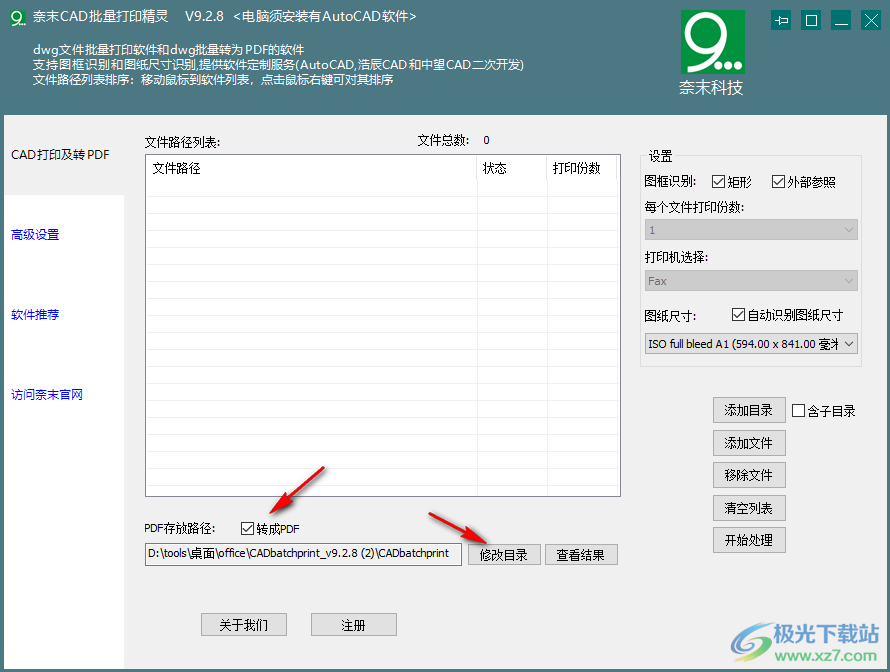
Task: Toggle the 矩形 frame recognition checkbox
Action: click(x=719, y=182)
